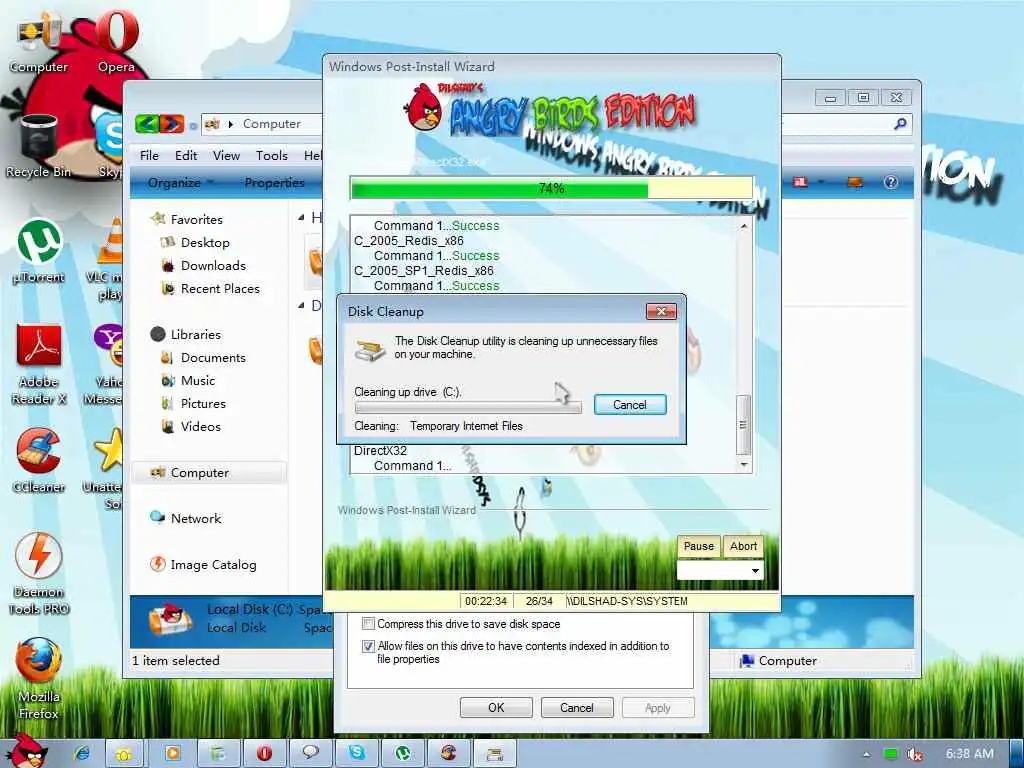The image size is (1024, 768).
Task: Select Desktop in navigation pane
Action: tap(205, 242)
